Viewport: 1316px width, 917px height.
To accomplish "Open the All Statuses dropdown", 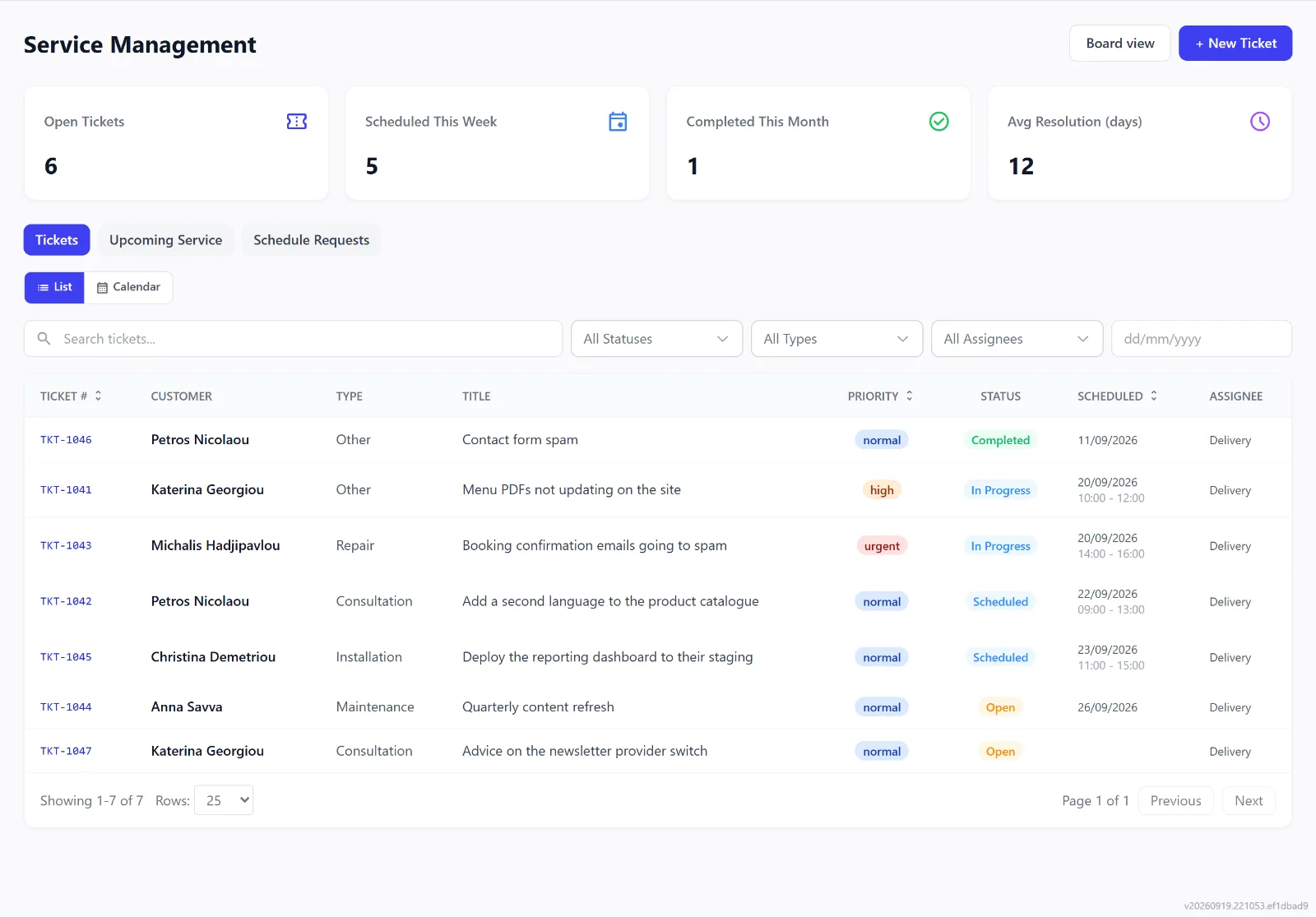I will [656, 339].
